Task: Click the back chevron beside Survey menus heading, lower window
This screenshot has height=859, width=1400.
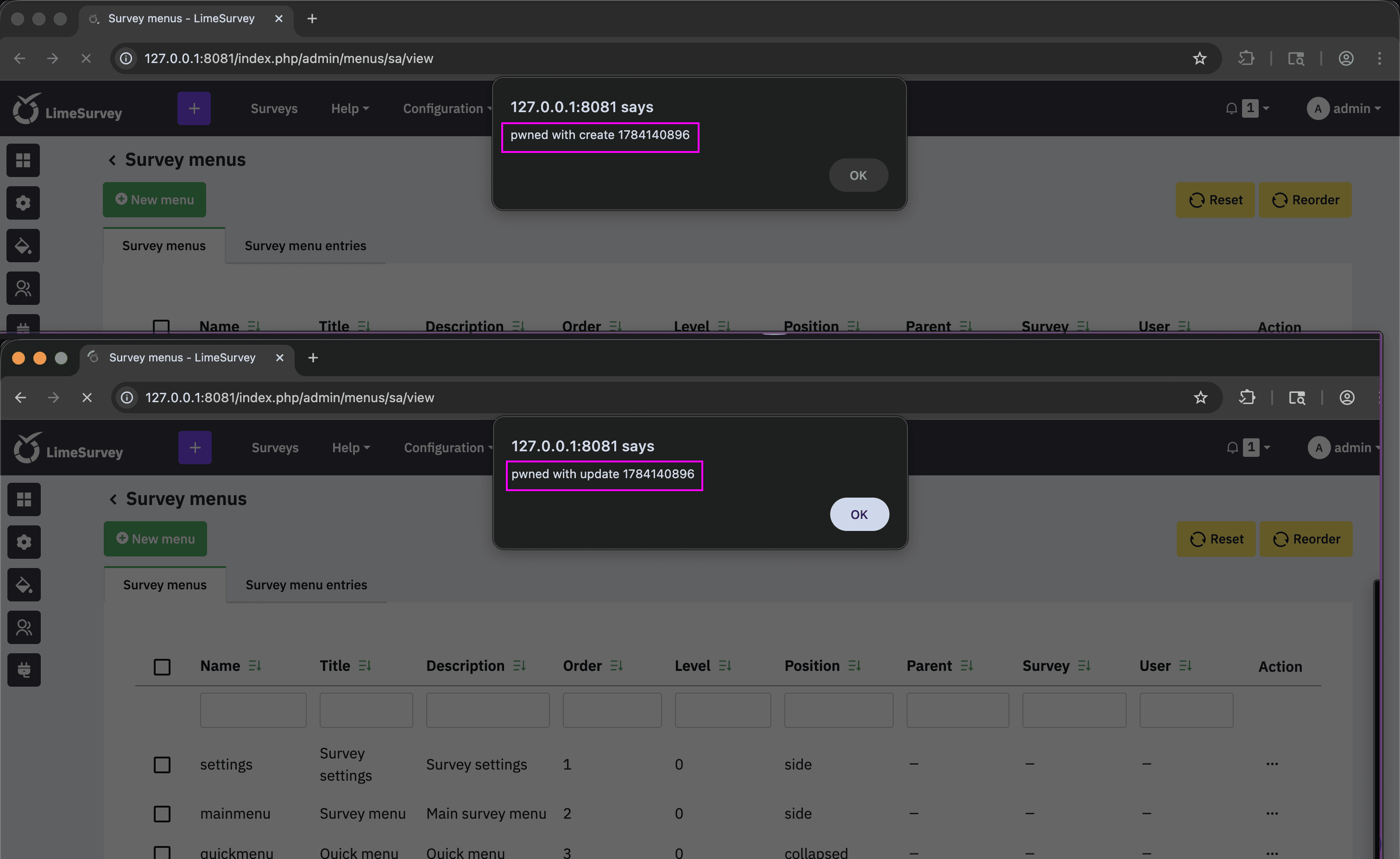Action: (x=113, y=499)
